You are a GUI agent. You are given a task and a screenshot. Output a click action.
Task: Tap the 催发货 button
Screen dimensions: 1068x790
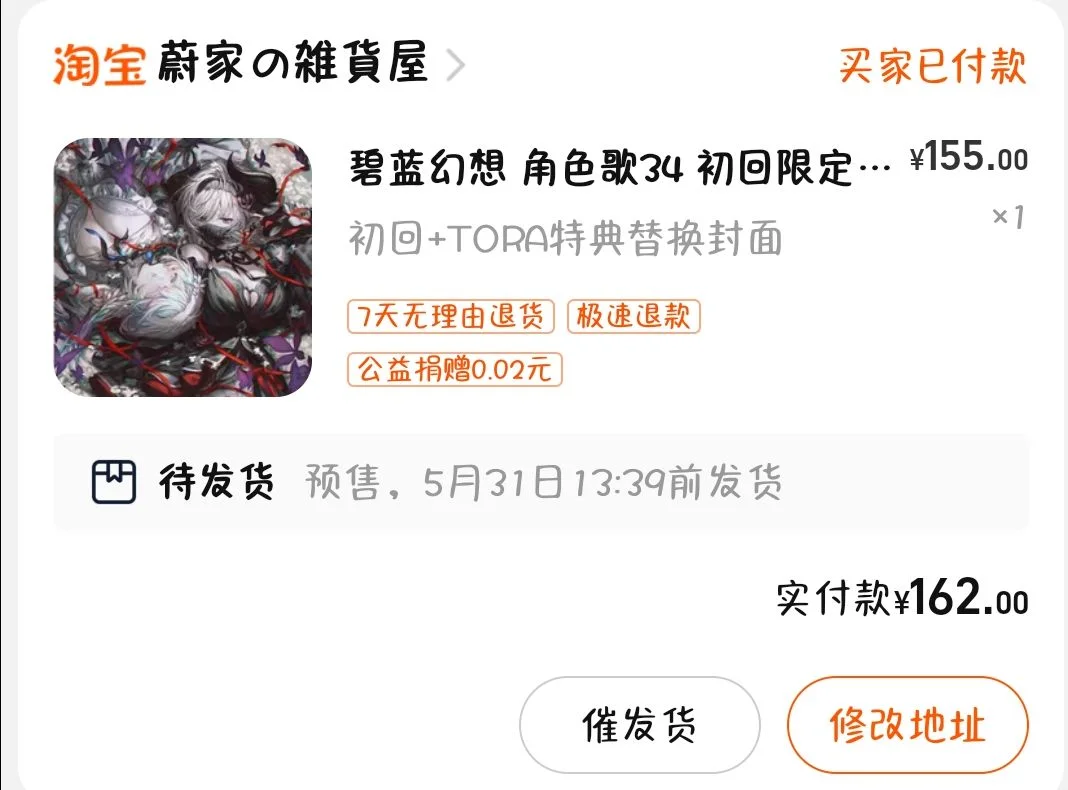click(640, 725)
